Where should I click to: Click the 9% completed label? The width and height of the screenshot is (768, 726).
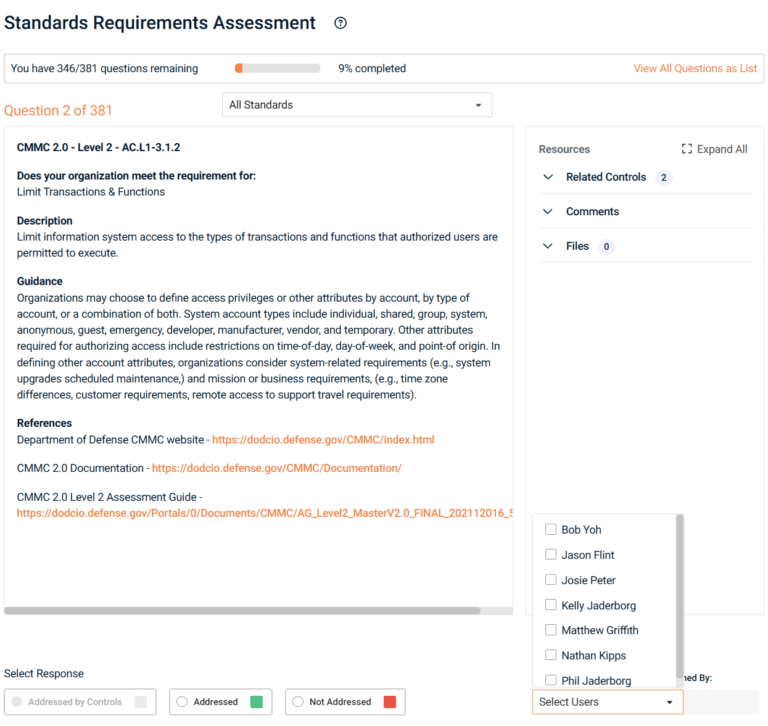tap(372, 68)
